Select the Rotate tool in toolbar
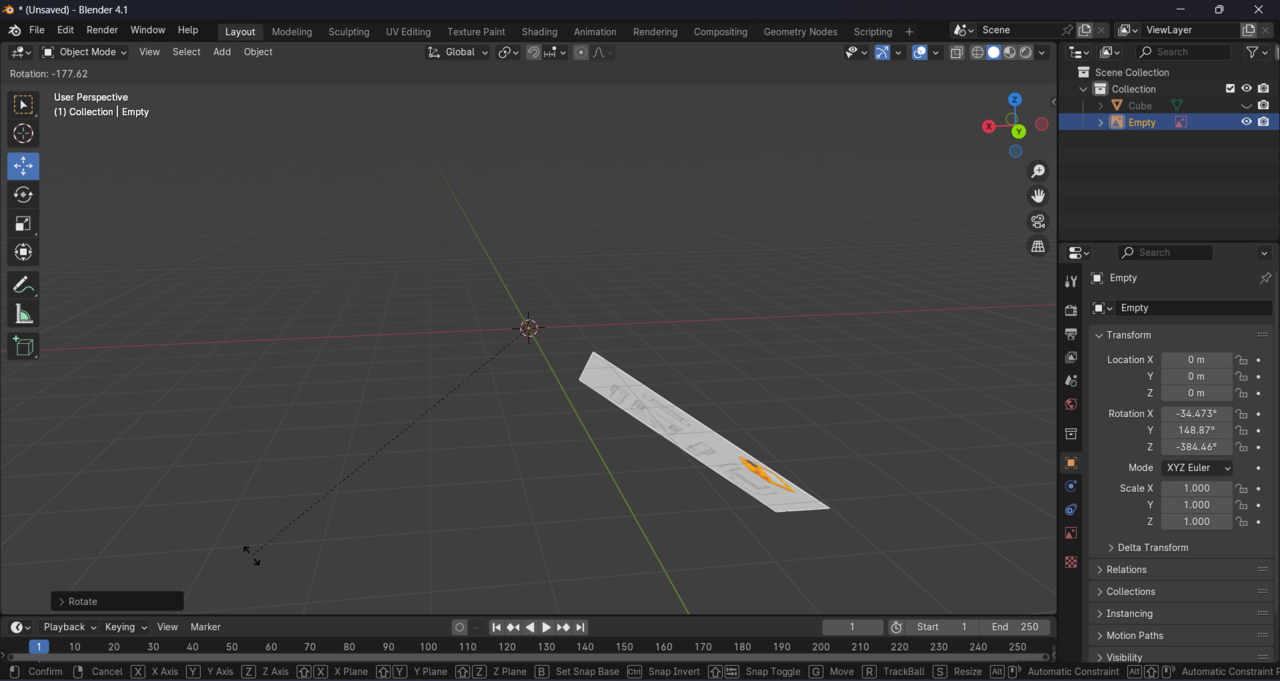The height and width of the screenshot is (681, 1280). 23,195
